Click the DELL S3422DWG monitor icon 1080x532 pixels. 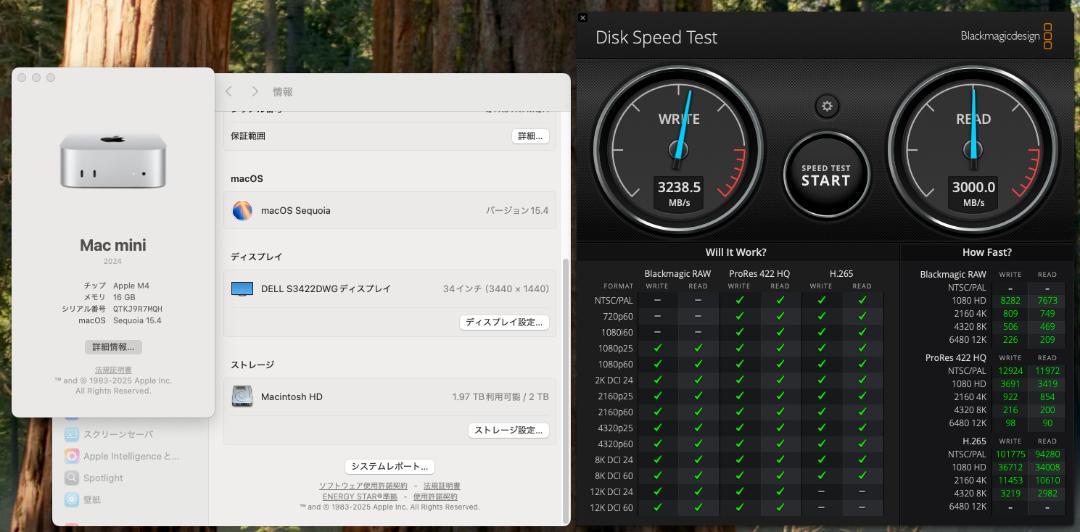(x=242, y=289)
